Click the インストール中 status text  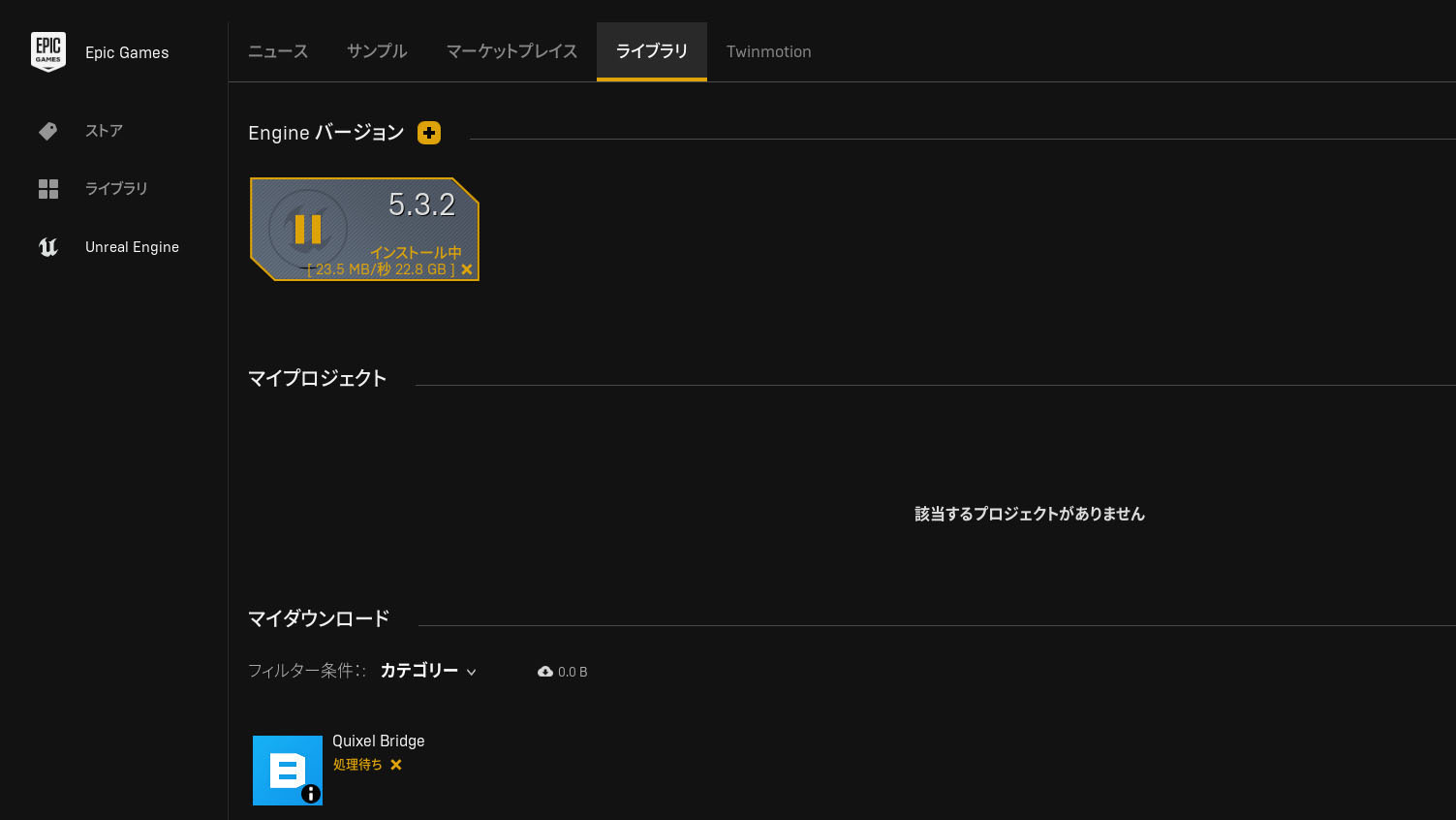coord(416,252)
